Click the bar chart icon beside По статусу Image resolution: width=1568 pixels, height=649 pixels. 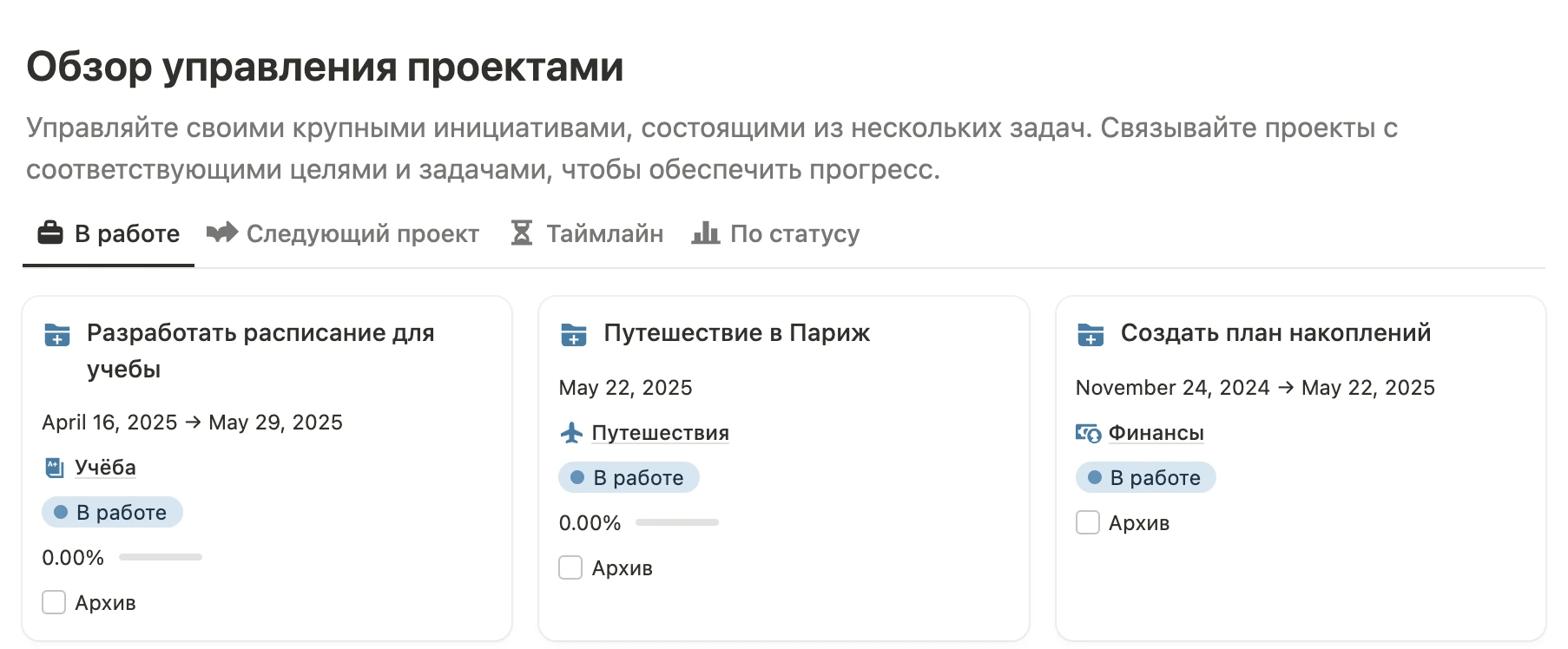pos(705,233)
